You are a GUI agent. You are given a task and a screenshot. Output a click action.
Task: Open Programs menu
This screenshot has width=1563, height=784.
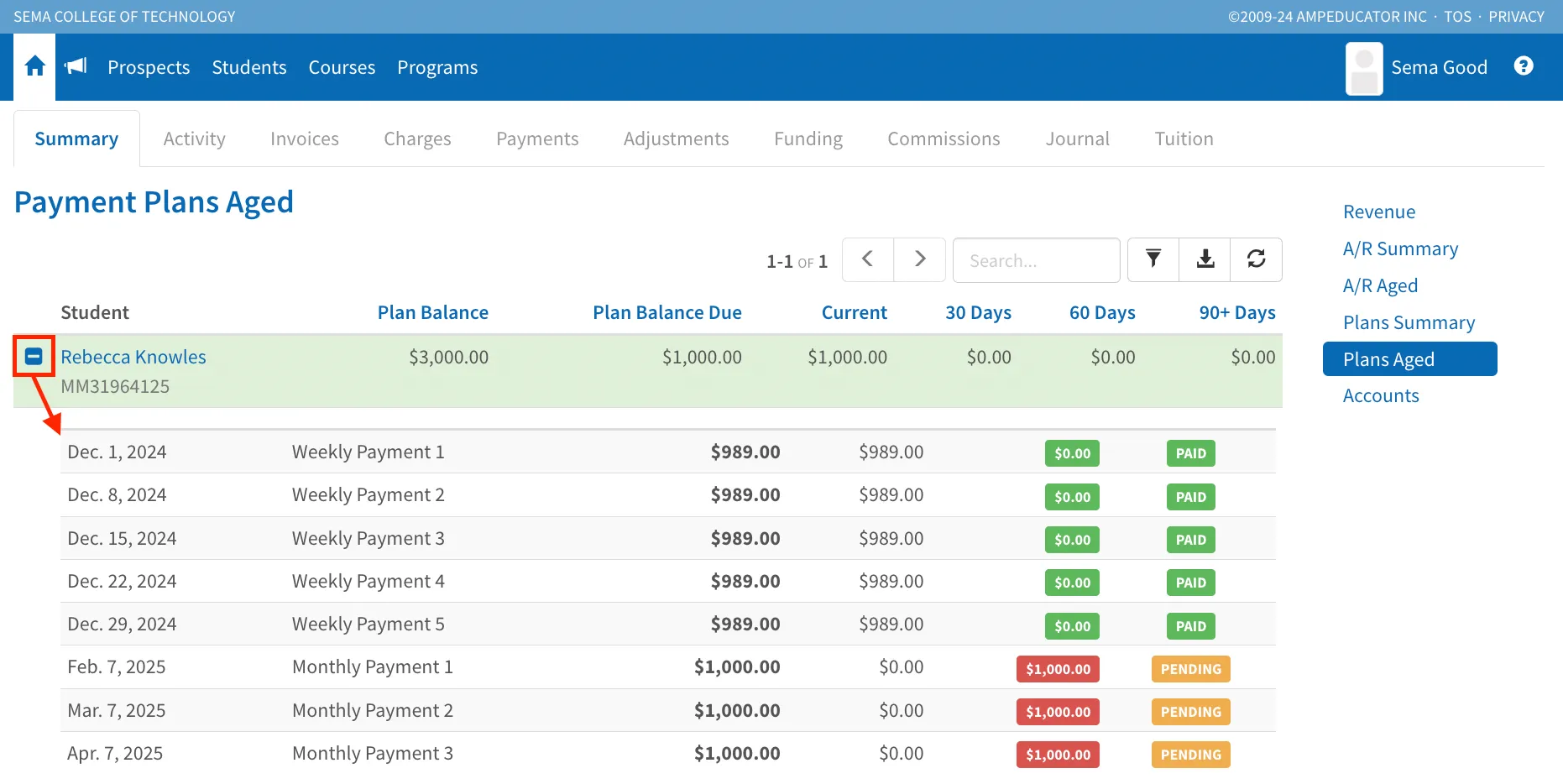(x=437, y=67)
